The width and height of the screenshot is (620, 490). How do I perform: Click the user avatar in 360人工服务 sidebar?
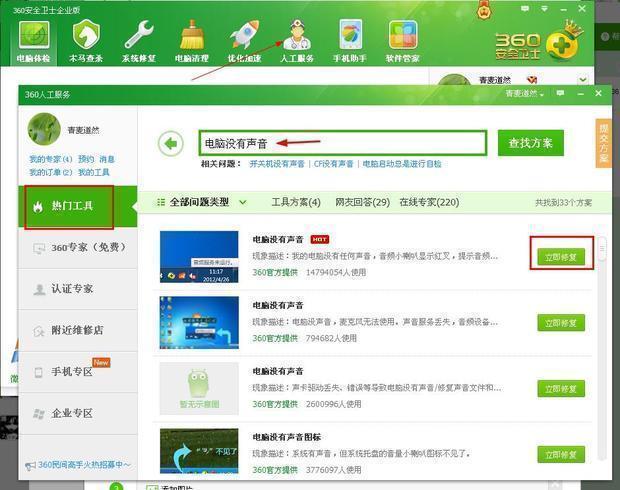44,129
